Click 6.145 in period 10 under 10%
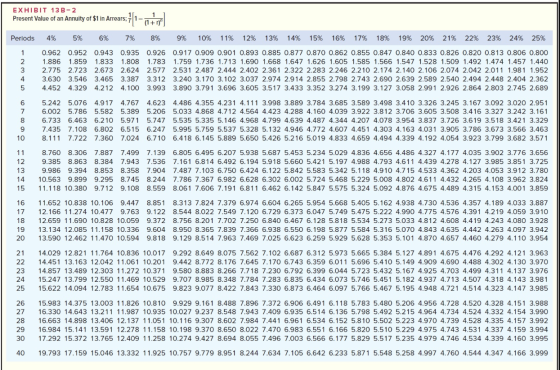This screenshot has width=560, height=370. coord(205,138)
